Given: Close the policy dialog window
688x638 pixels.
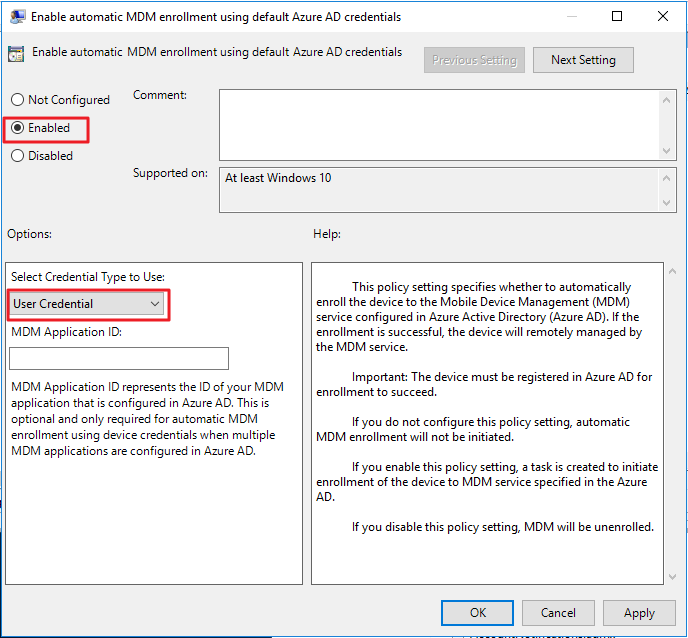Looking at the screenshot, I should (663, 16).
